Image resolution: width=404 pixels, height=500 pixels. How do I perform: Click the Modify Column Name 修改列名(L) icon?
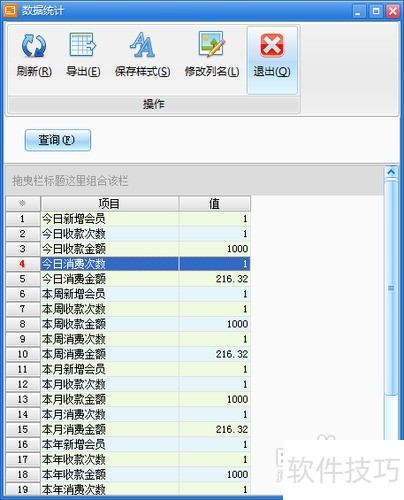pos(212,44)
